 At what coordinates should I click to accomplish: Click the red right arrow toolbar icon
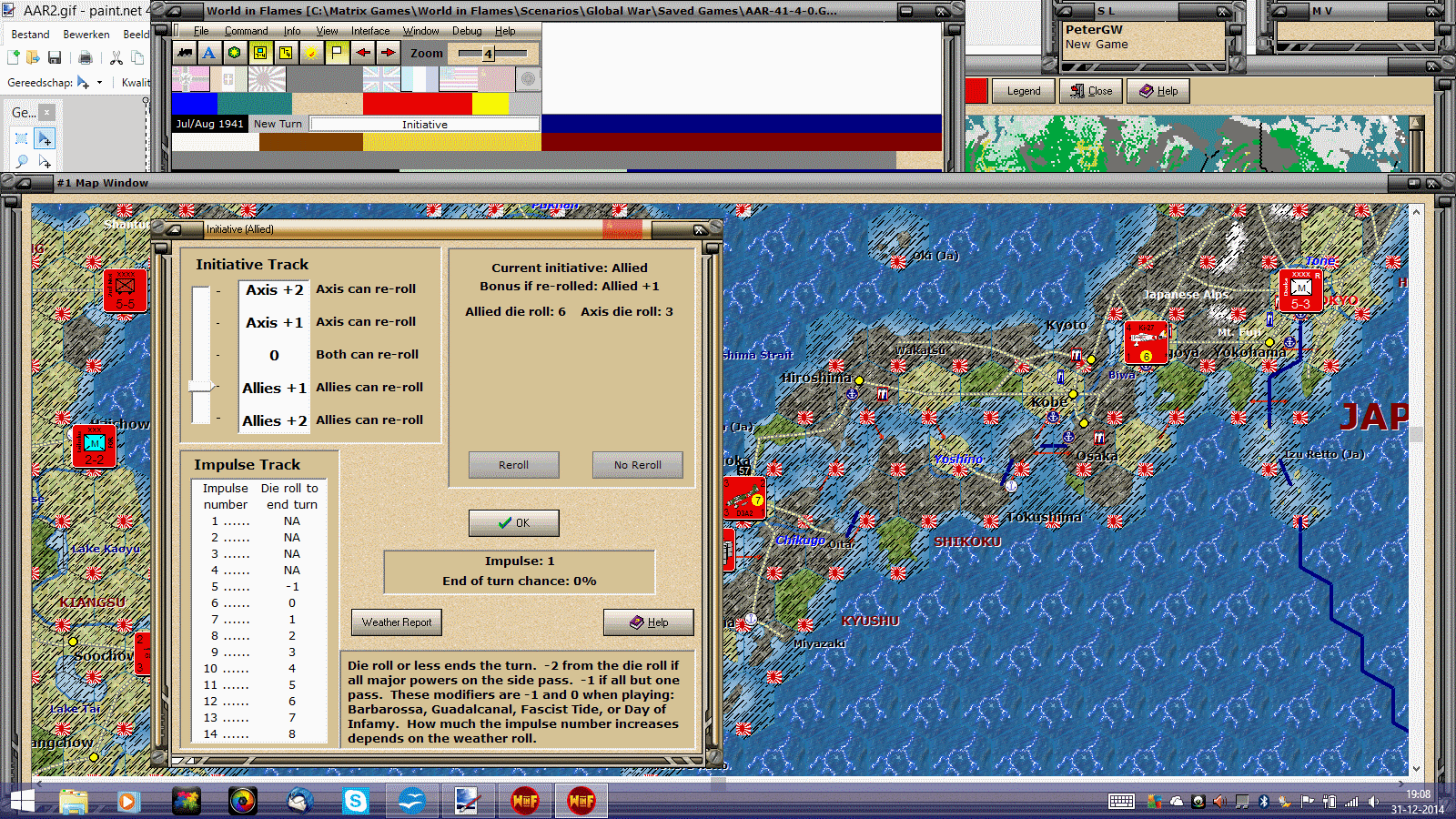(388, 53)
